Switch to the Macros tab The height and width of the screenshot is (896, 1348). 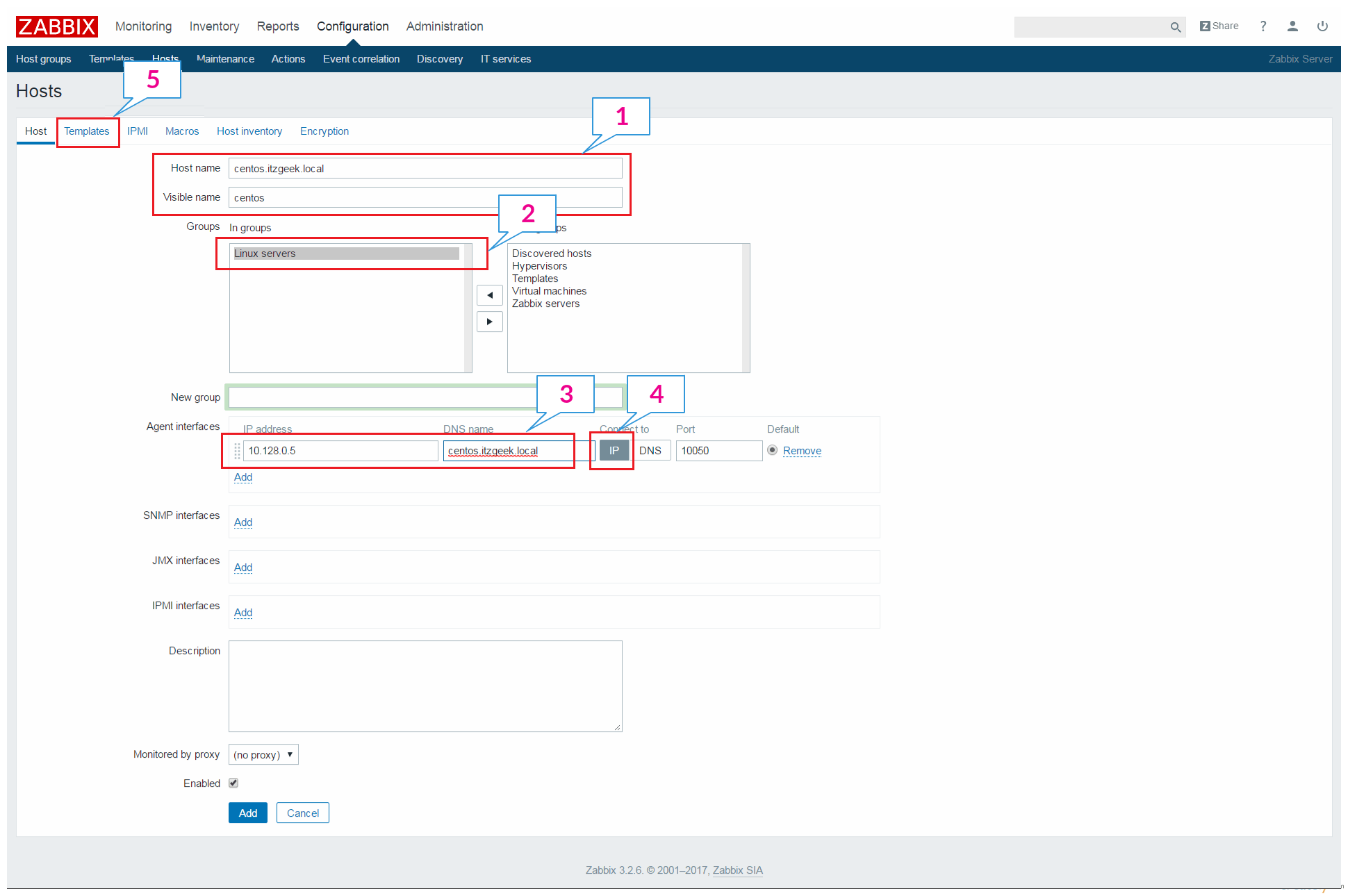click(182, 131)
